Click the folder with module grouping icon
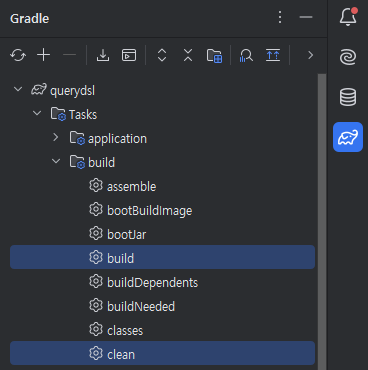This screenshot has width=368, height=370. (214, 55)
